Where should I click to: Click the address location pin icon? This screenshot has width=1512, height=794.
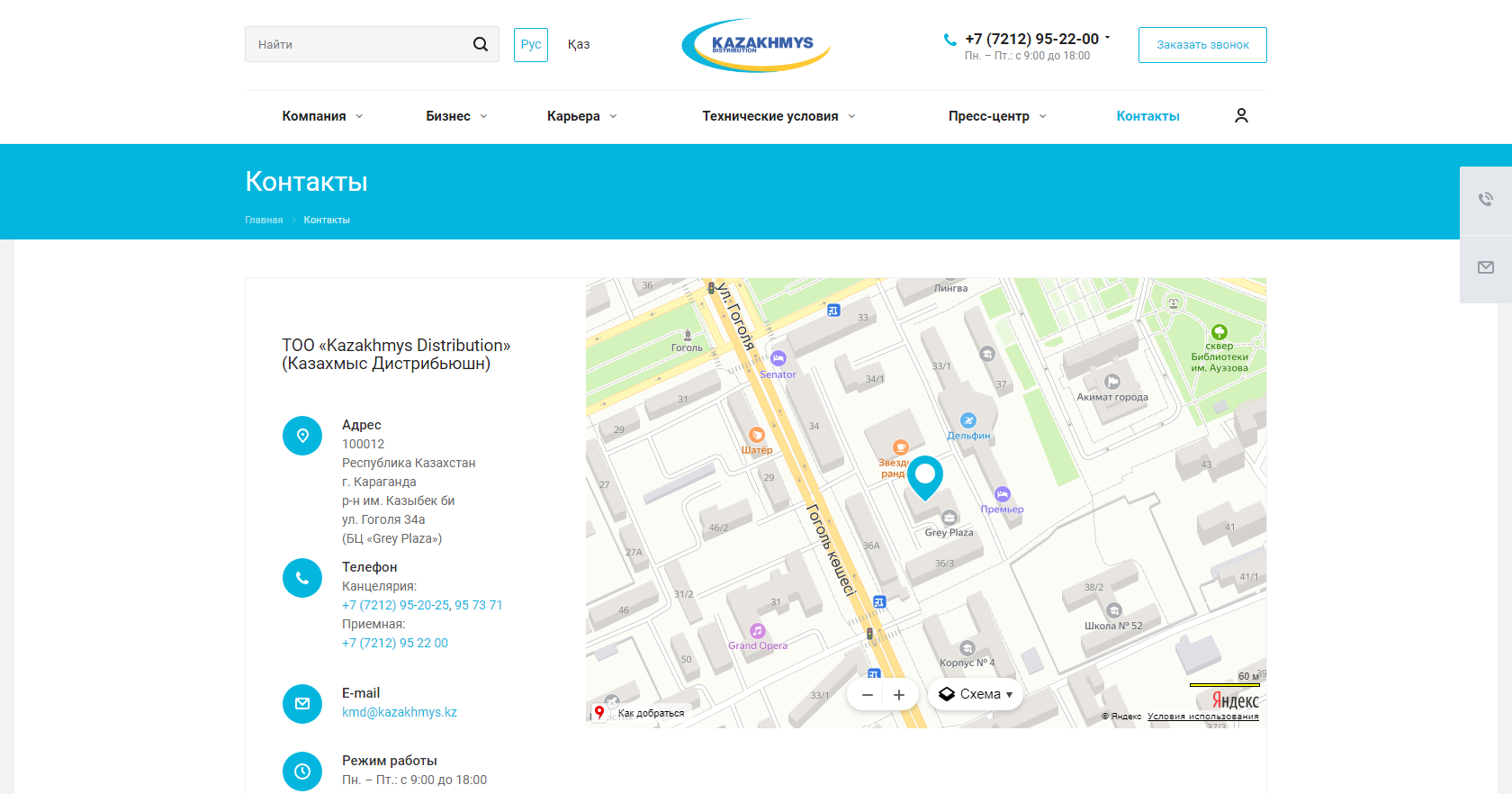302,436
